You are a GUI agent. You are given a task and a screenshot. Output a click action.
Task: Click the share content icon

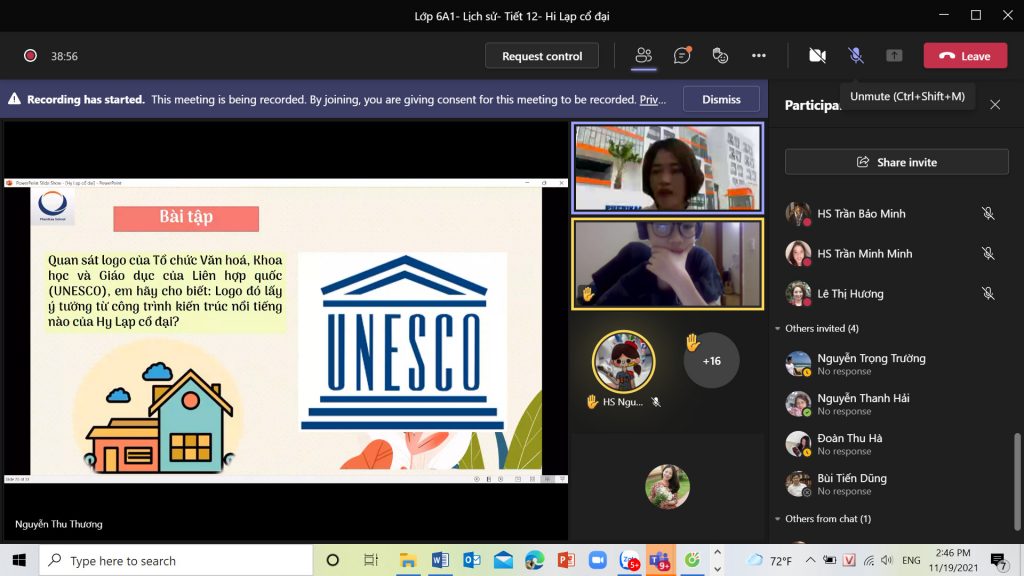[x=894, y=56]
